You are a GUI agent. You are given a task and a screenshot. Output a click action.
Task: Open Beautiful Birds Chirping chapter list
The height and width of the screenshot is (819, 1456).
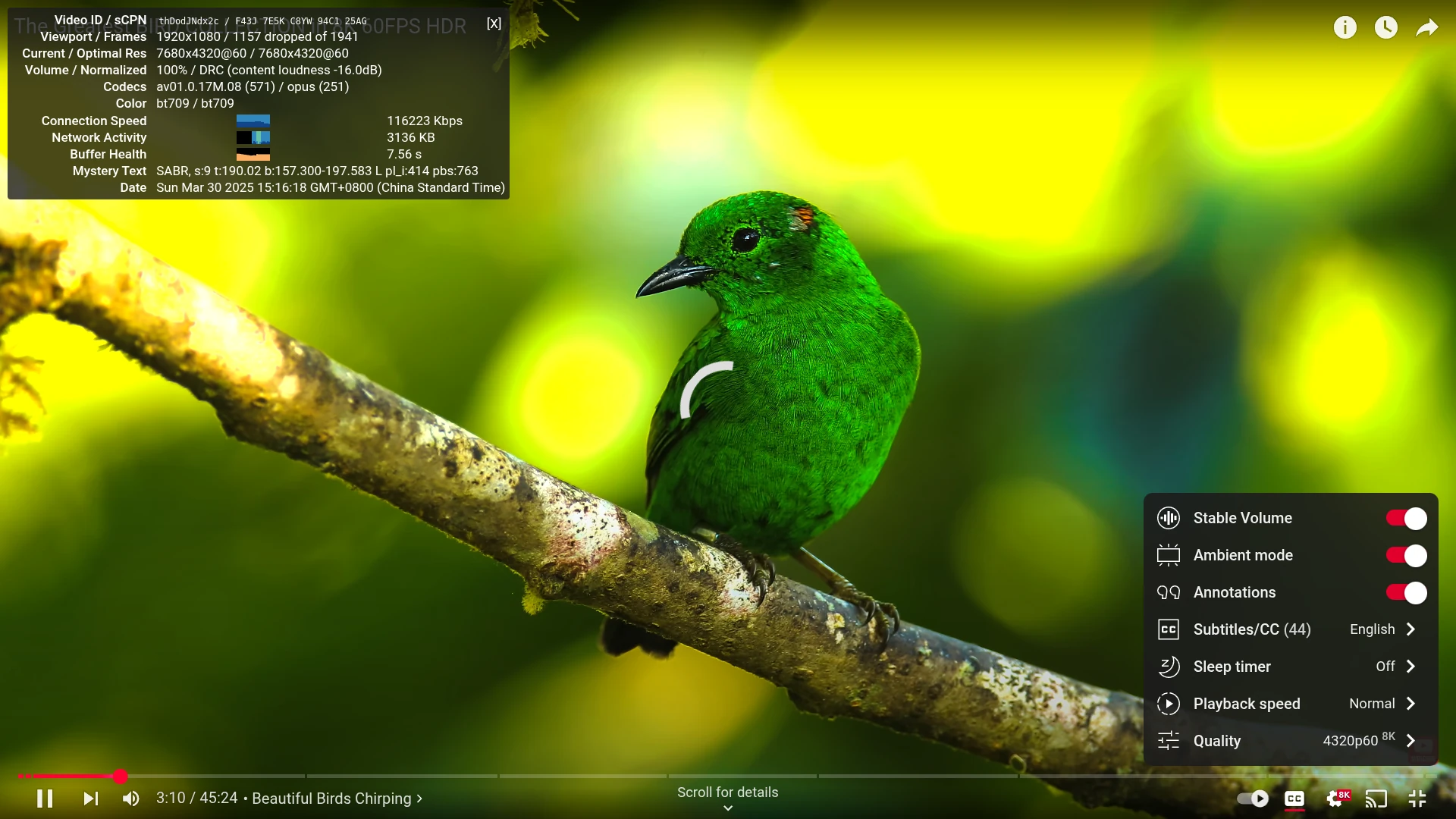tap(337, 799)
